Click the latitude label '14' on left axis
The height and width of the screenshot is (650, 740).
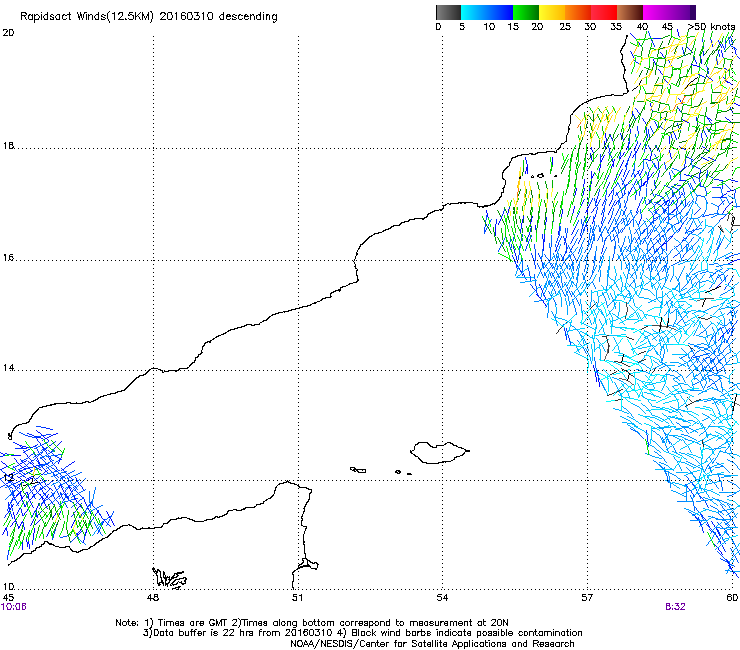pos(8,368)
